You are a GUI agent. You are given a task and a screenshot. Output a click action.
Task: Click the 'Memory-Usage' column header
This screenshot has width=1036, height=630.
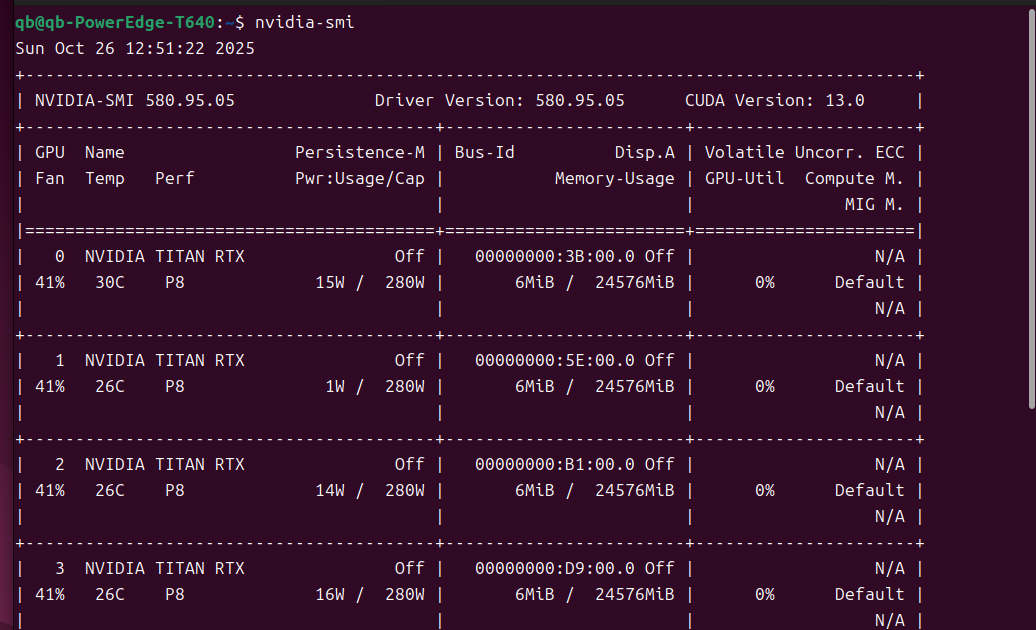click(614, 178)
